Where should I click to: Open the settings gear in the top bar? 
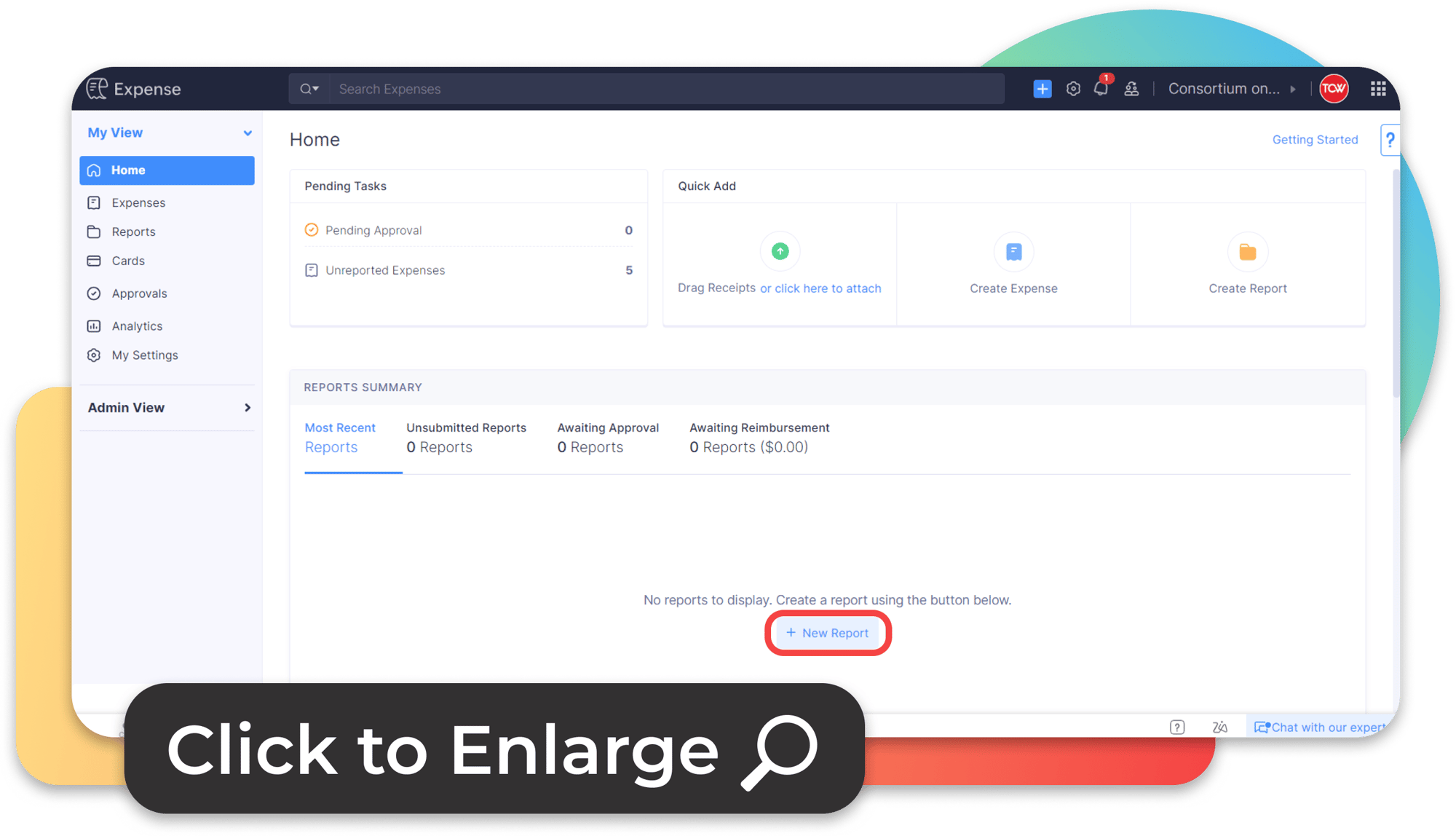[x=1072, y=88]
